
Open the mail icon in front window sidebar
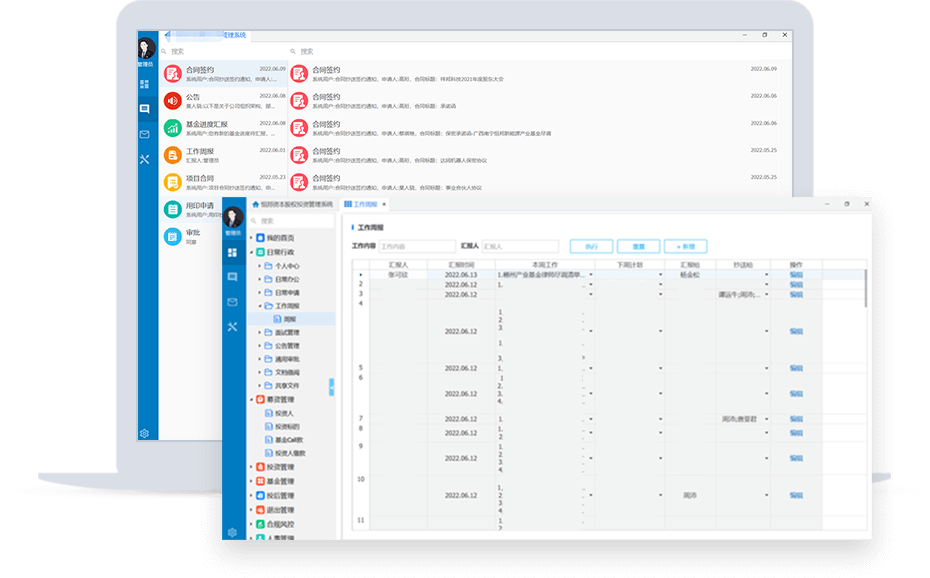click(232, 302)
